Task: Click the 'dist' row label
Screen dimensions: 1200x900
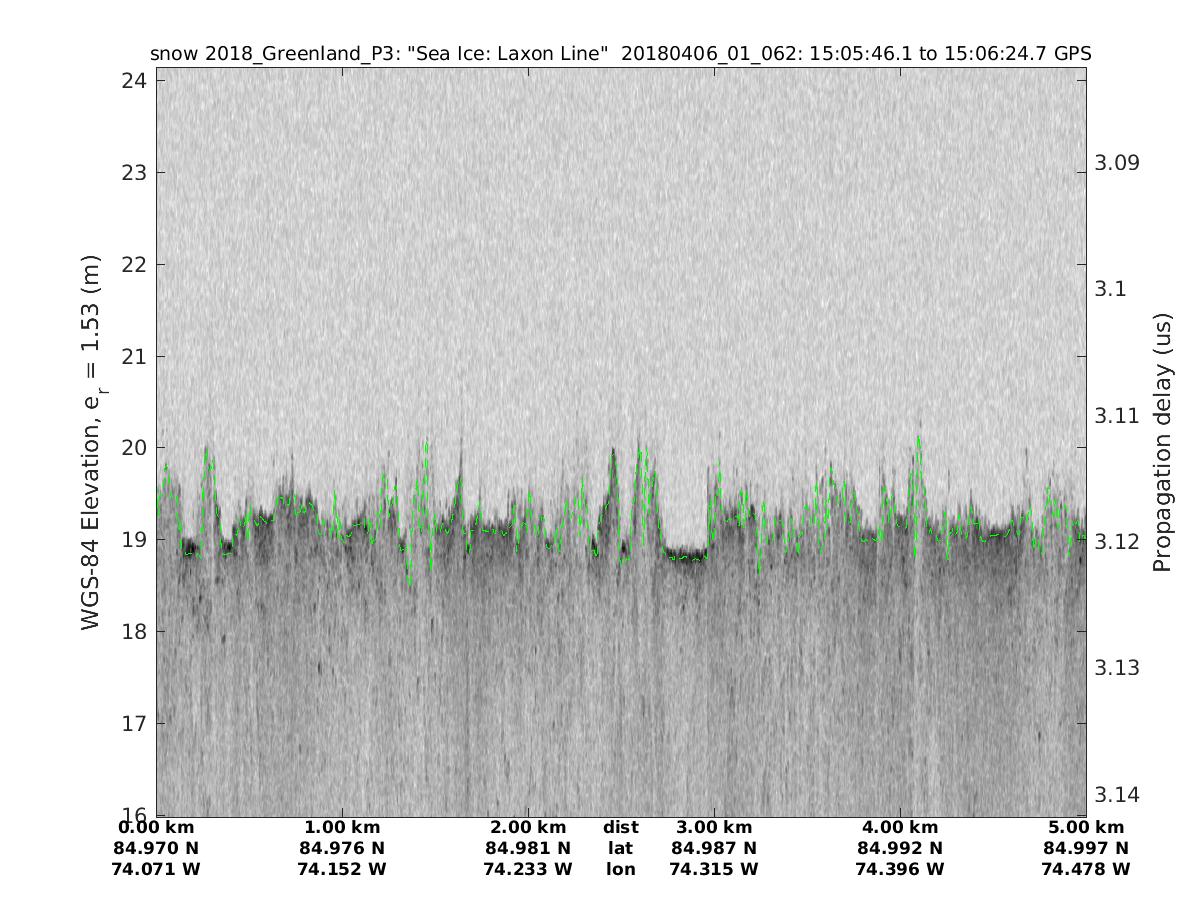Action: point(620,827)
